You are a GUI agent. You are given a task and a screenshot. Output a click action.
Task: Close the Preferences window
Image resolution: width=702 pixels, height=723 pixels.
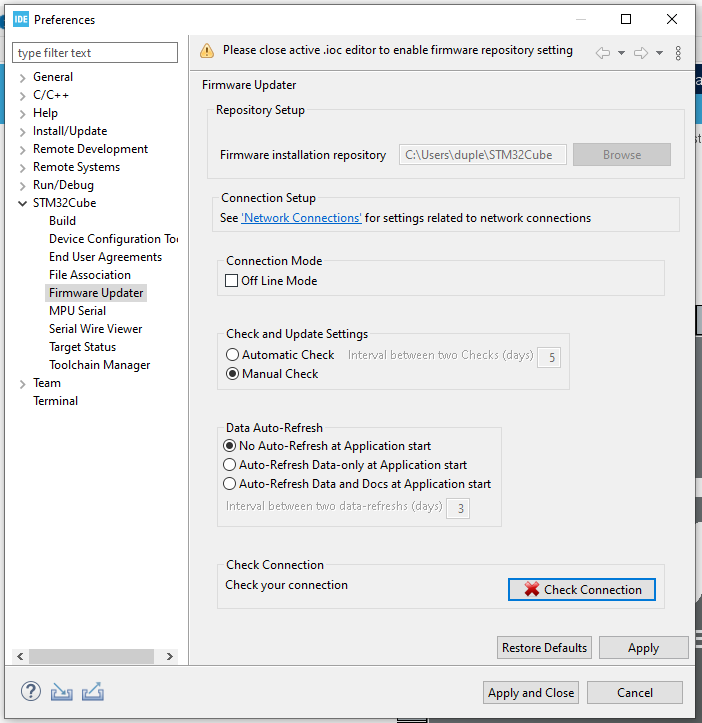pos(672,19)
